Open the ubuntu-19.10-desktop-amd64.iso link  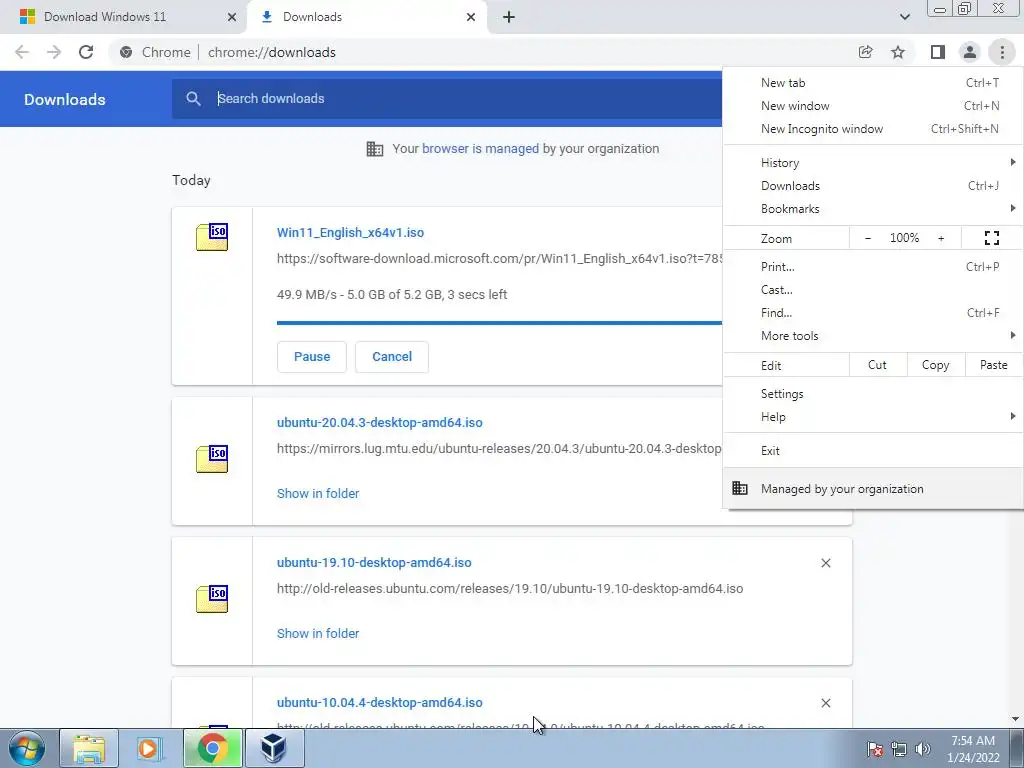tap(374, 562)
